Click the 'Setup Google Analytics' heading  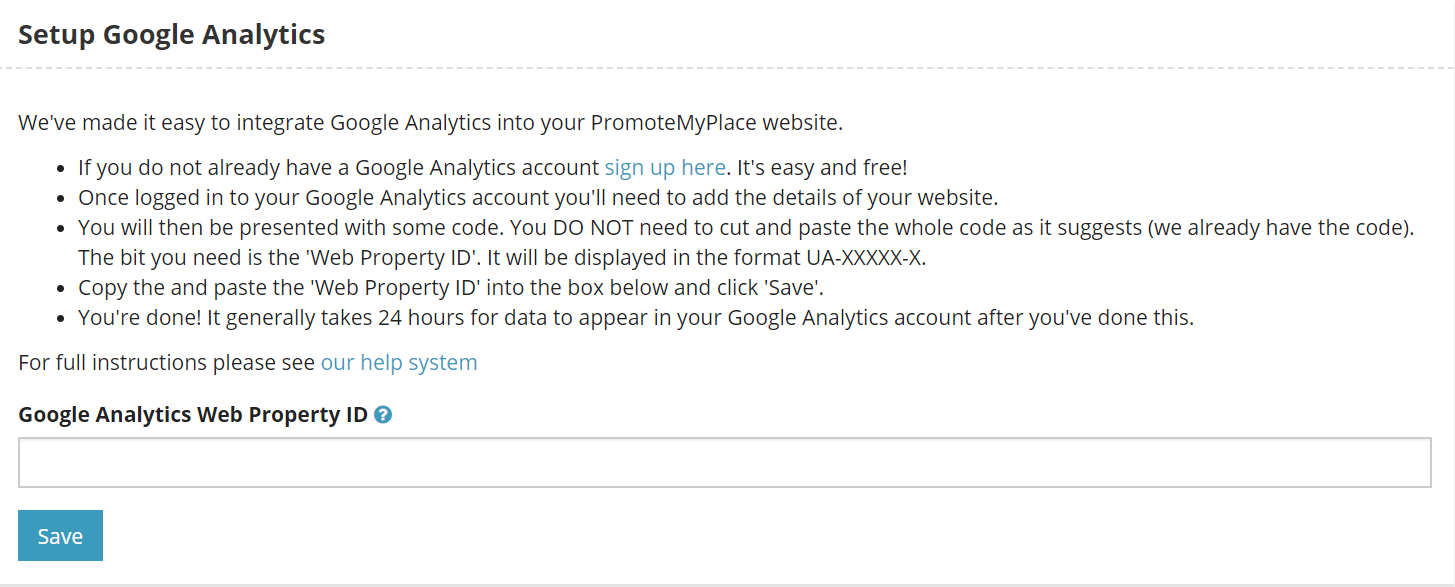(172, 34)
